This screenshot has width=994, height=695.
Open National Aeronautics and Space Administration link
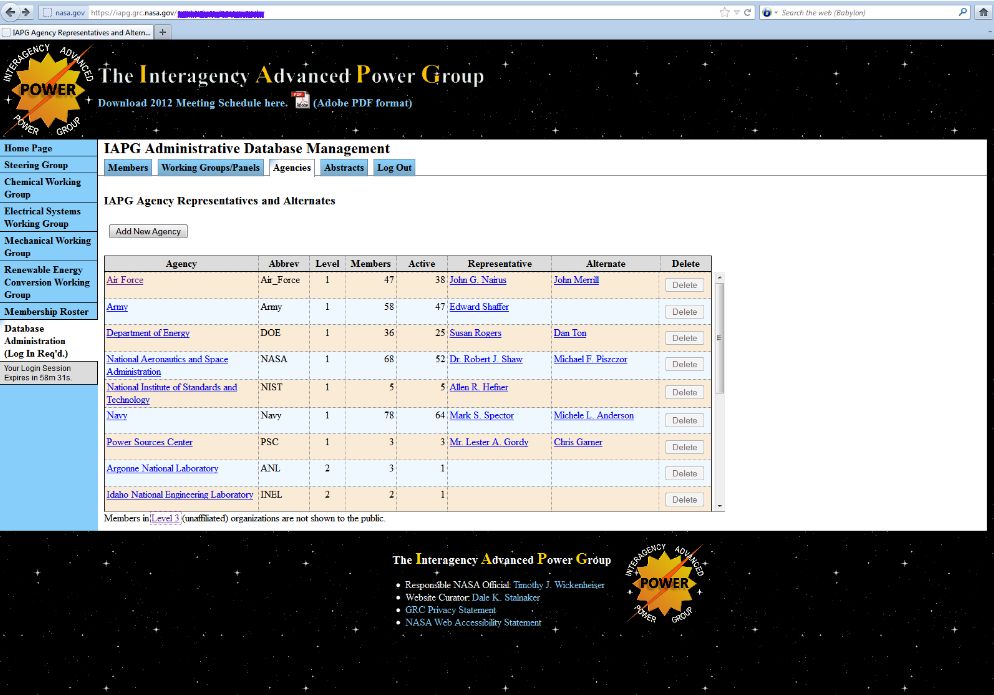pyautogui.click(x=167, y=365)
